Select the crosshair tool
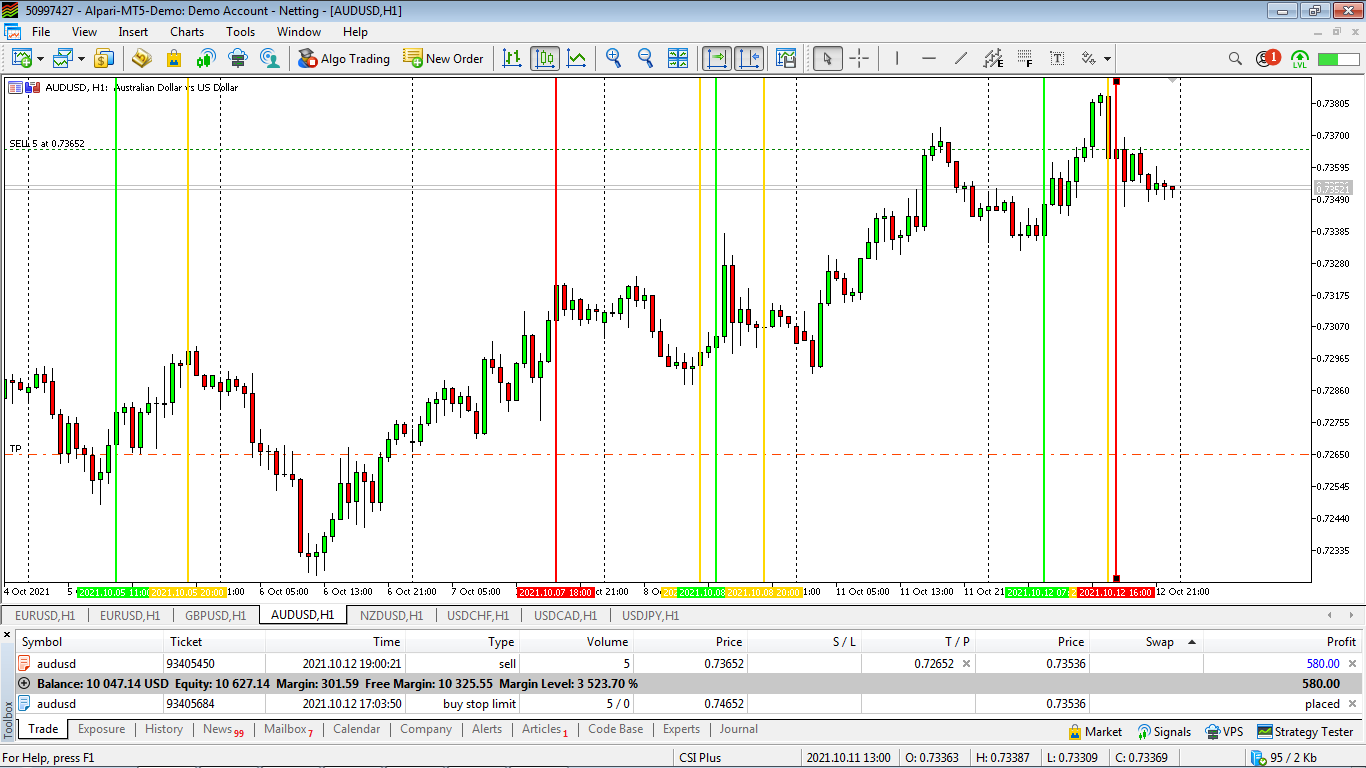The height and width of the screenshot is (768, 1366). (859, 58)
